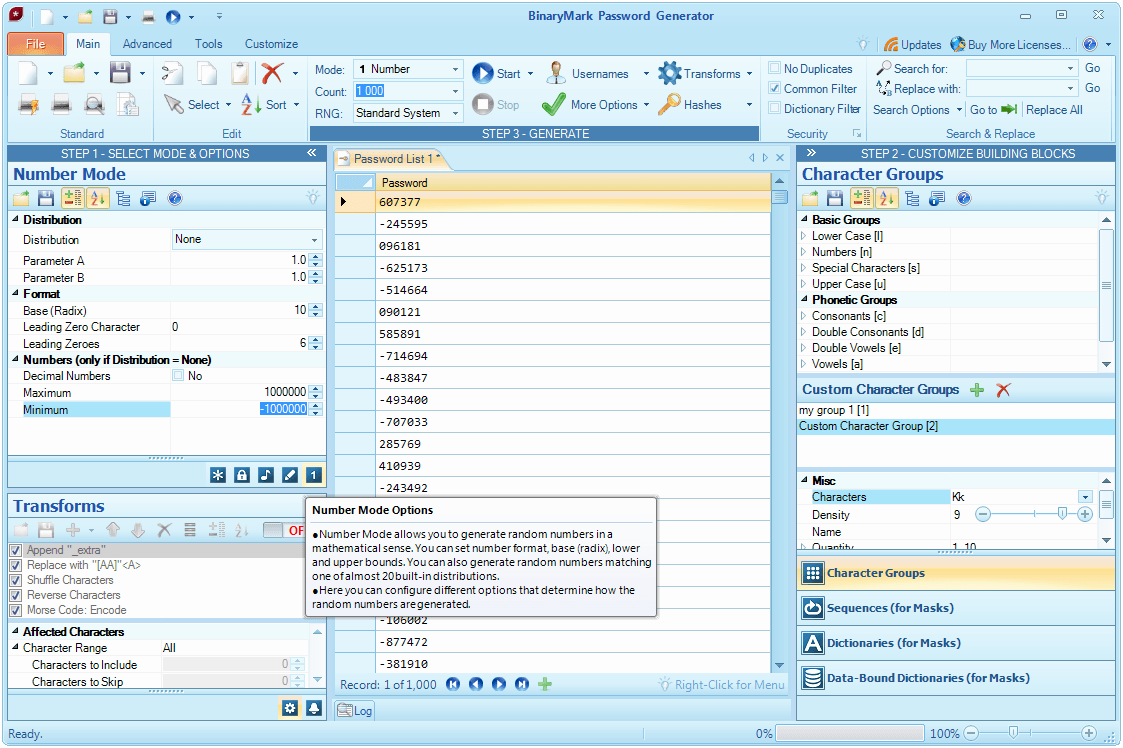Disable the Morse Code: Encode transform

click(x=14, y=610)
